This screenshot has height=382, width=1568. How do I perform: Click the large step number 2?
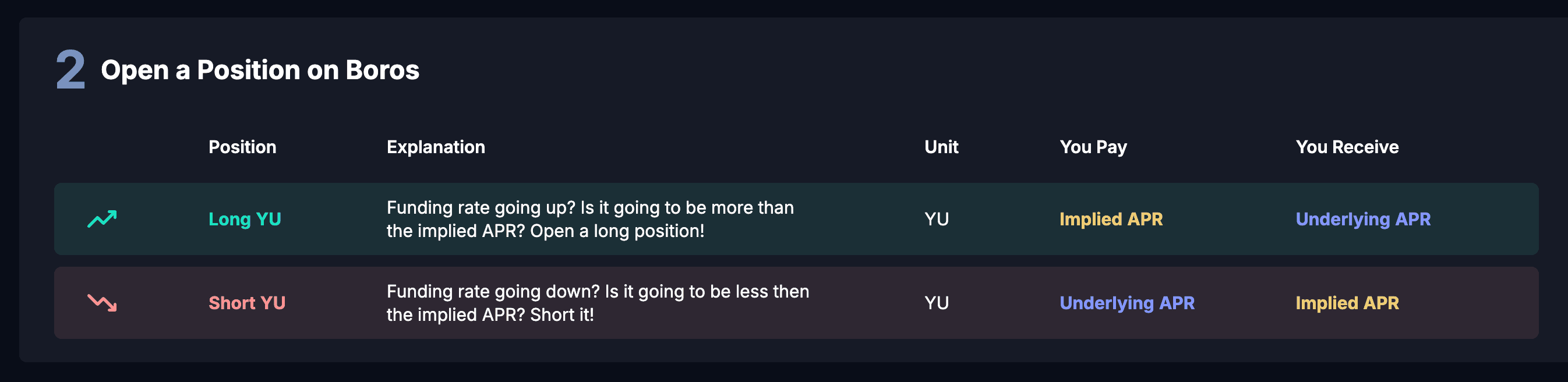(70, 70)
